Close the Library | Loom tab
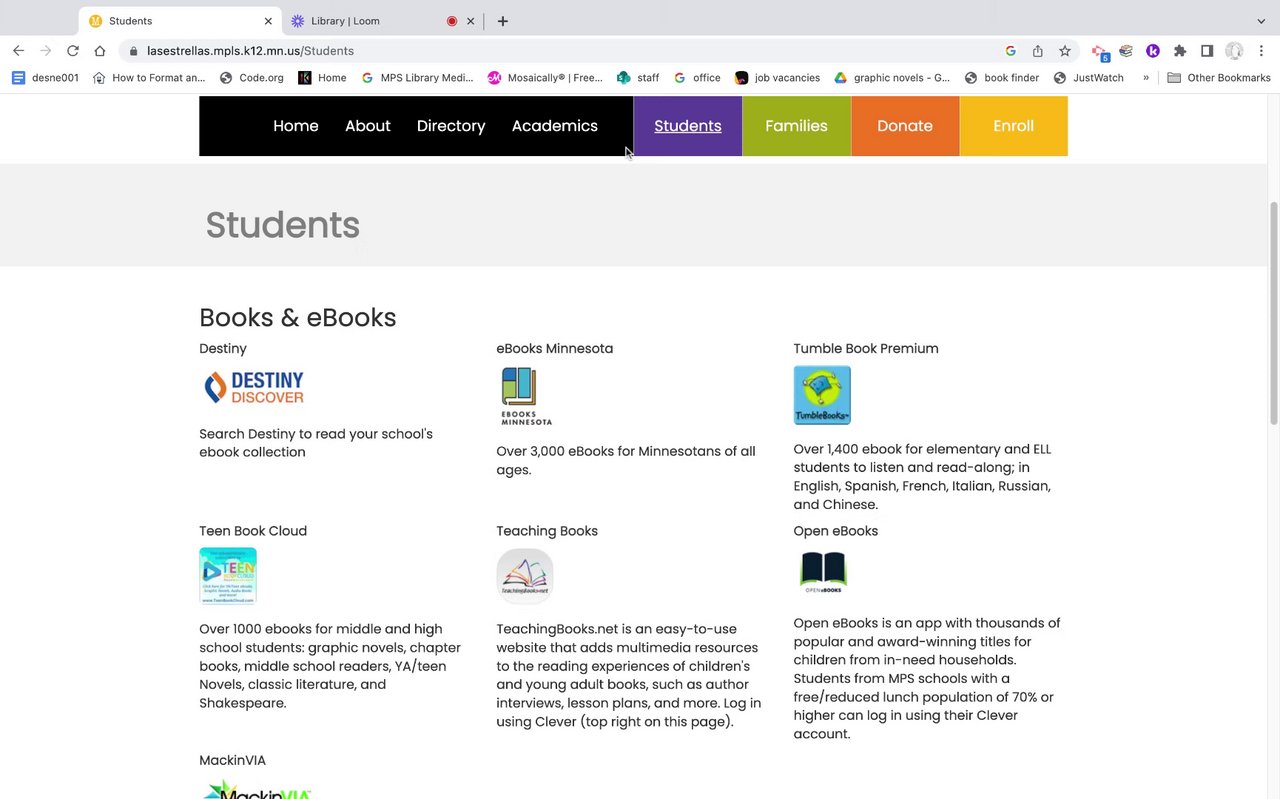The width and height of the screenshot is (1280, 799). [470, 21]
